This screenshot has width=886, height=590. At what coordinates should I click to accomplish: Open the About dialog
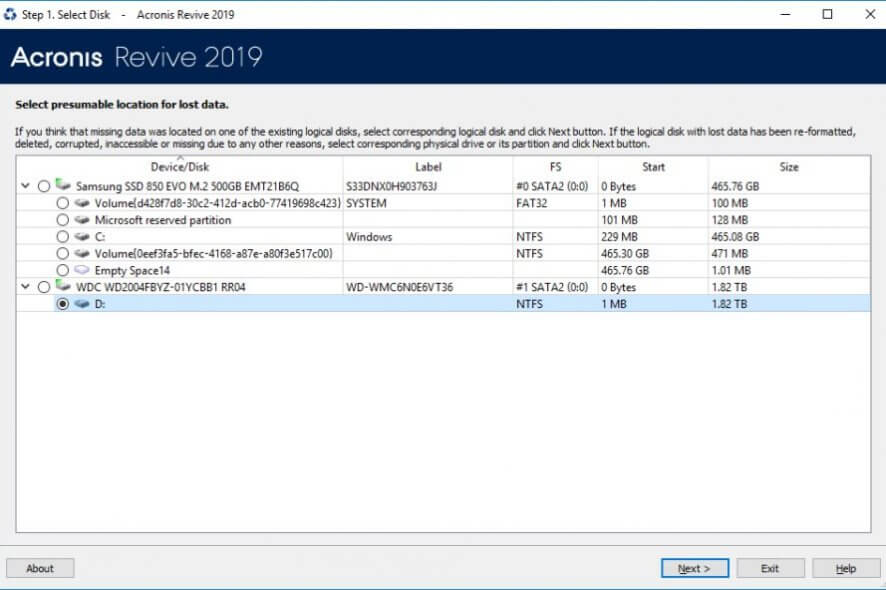tap(40, 567)
